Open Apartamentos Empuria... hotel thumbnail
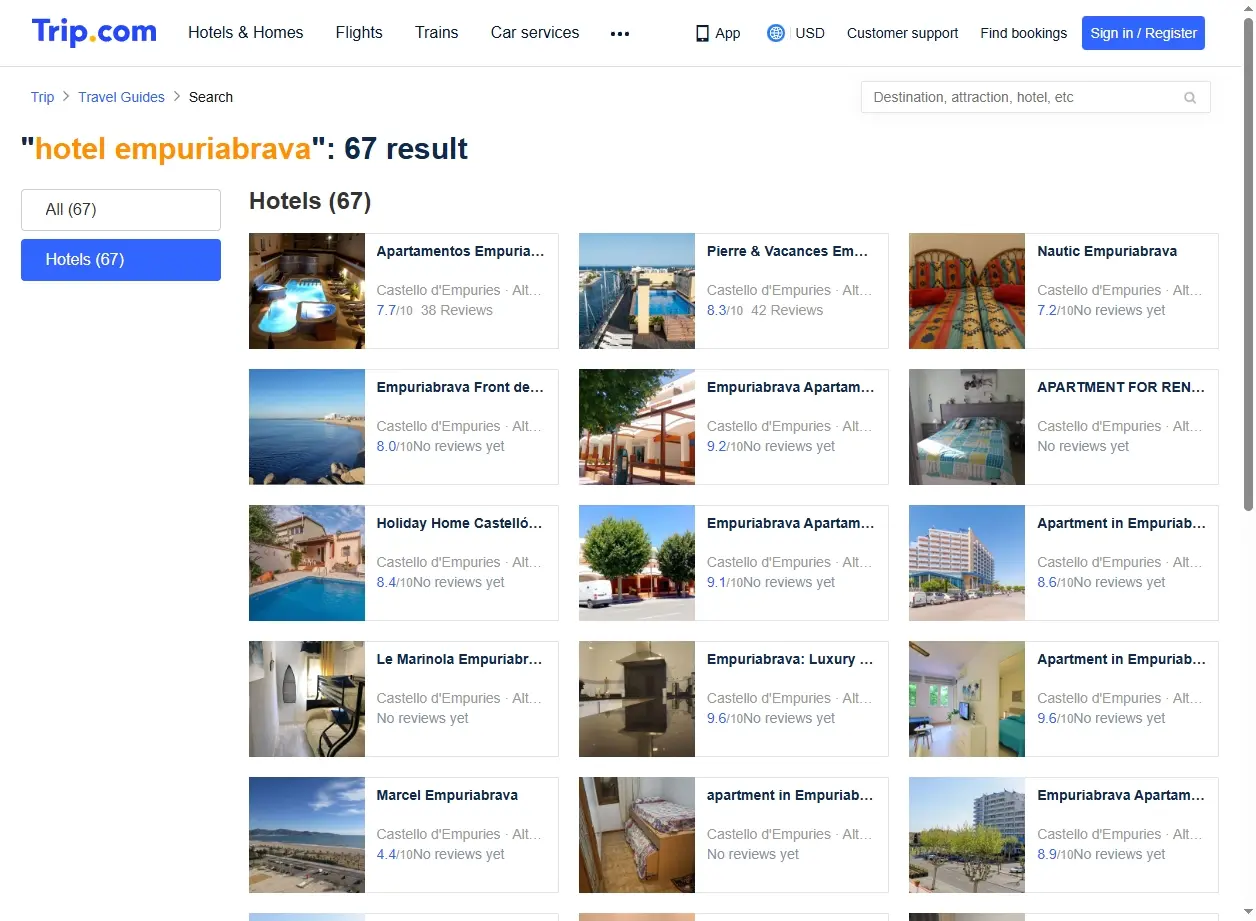 click(307, 291)
